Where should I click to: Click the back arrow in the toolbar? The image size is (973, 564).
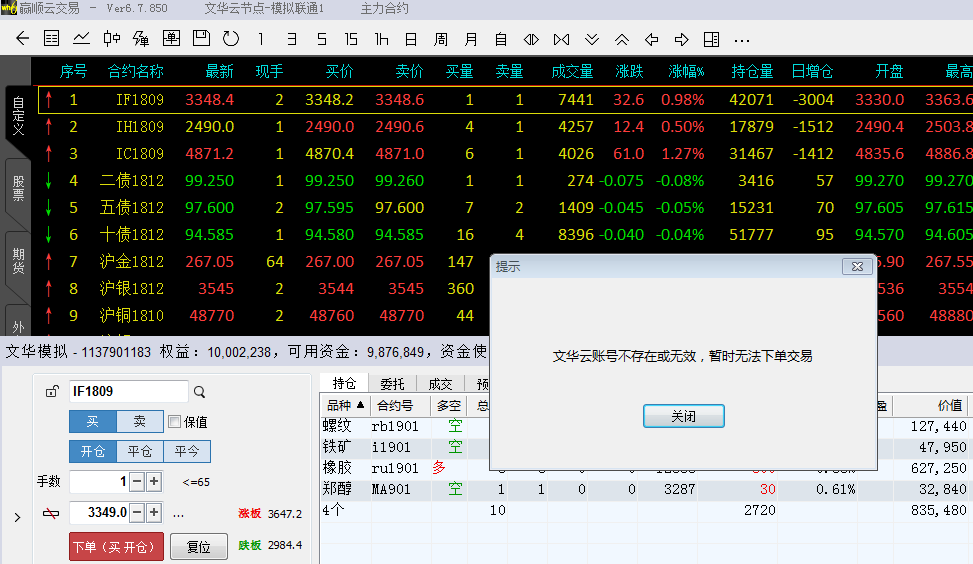coord(23,39)
